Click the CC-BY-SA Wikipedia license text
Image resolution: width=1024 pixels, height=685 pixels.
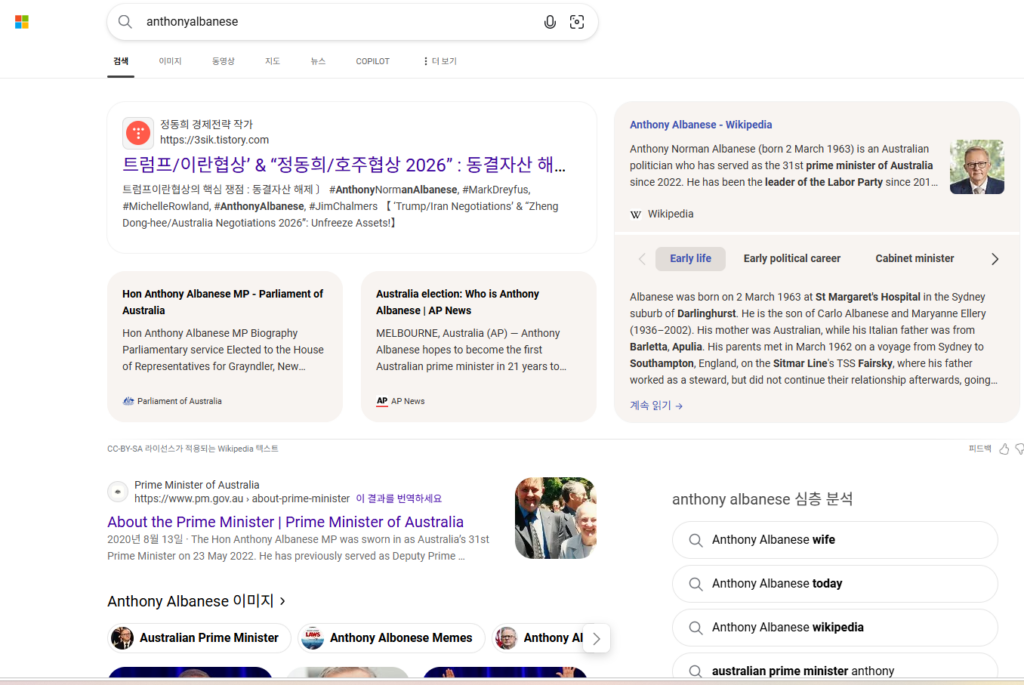point(193,449)
